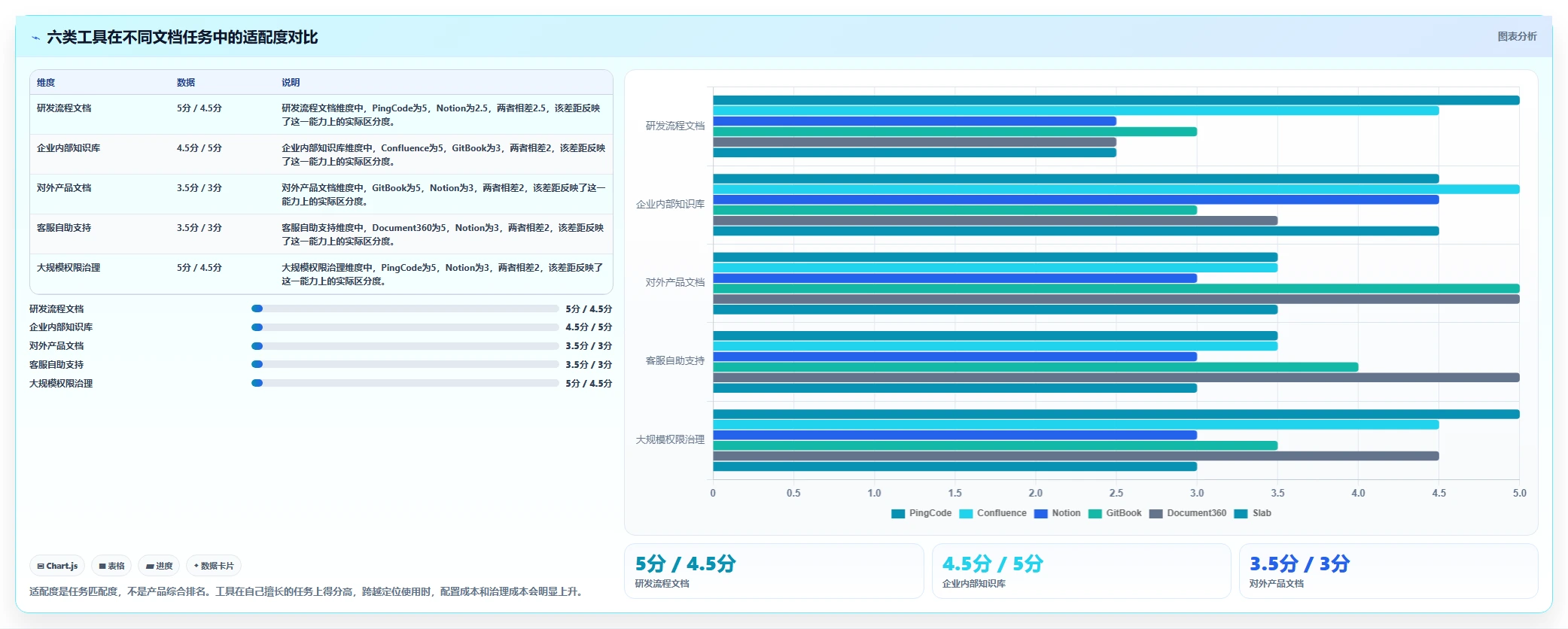Click the description mentioning Confluence为5 in the table
Viewport: 1568px width, 629px height.
[x=443, y=155]
